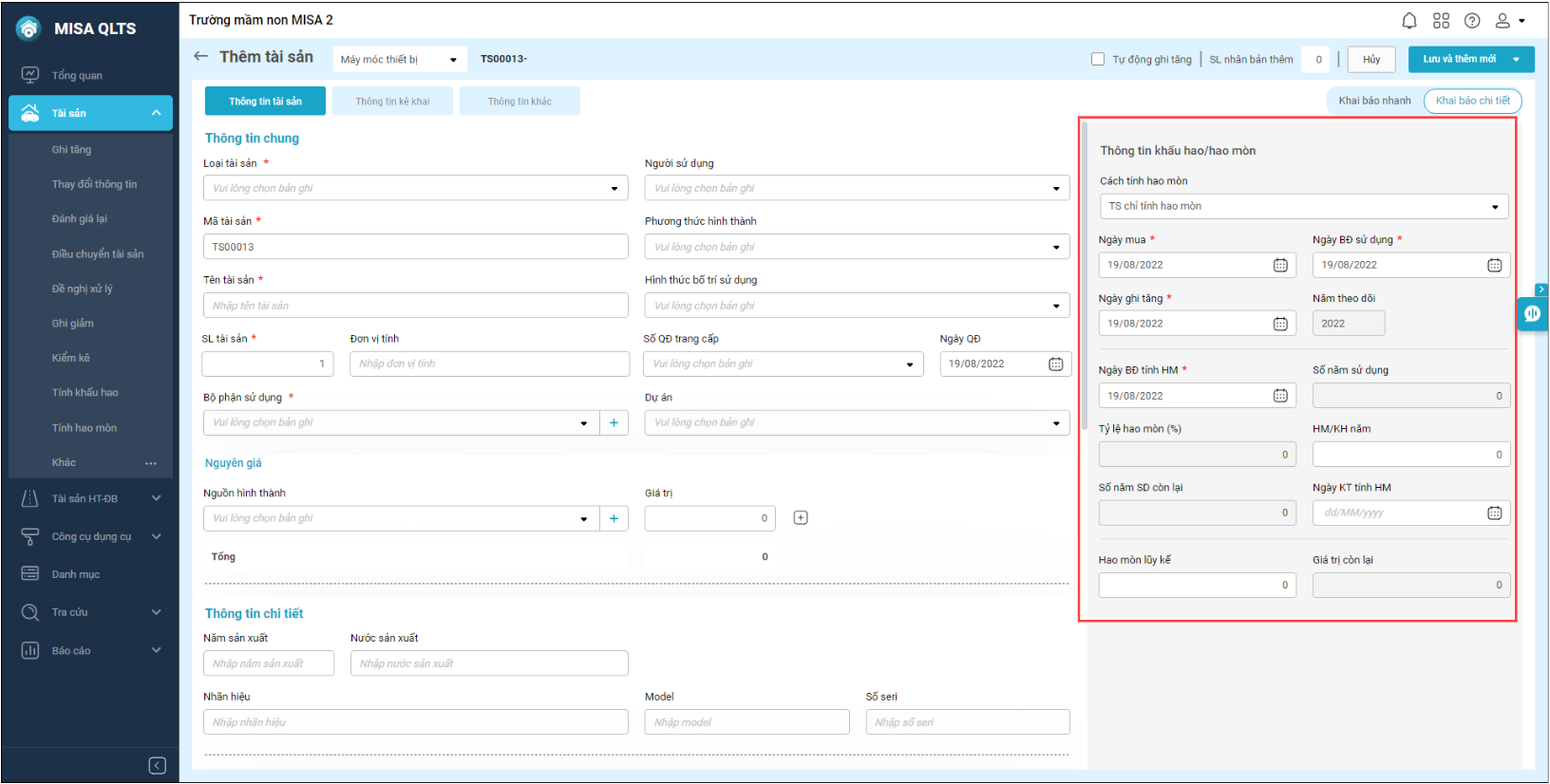Enable Tự động ghi tăng checkbox

click(x=1098, y=60)
